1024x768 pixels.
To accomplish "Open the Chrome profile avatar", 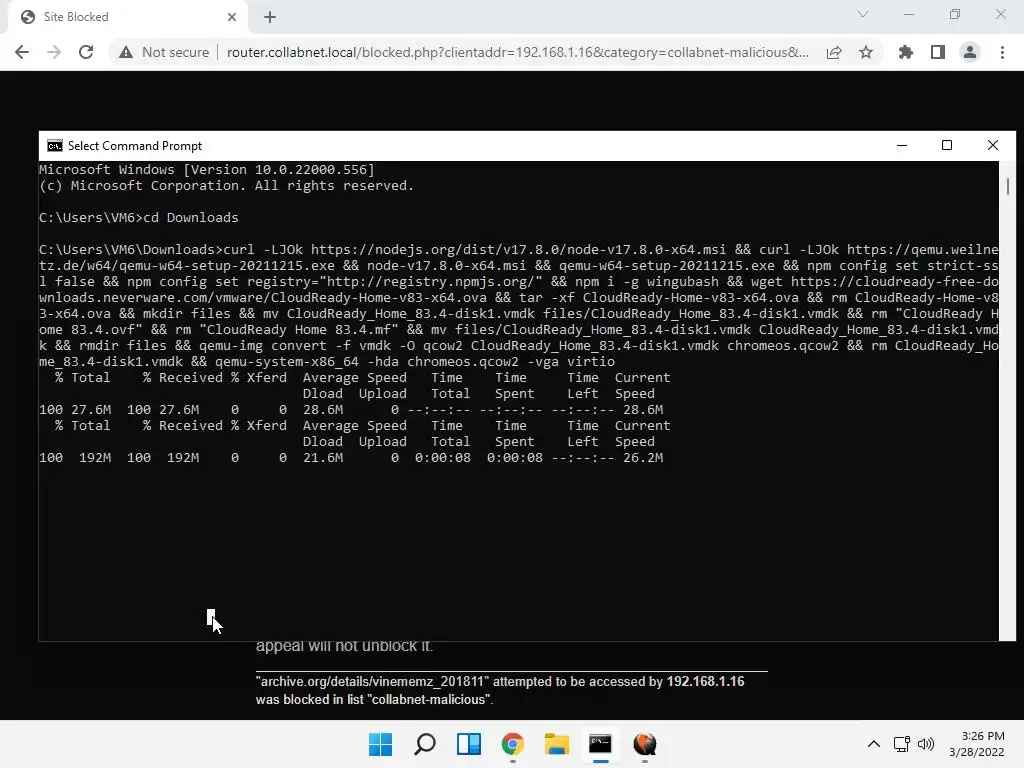I will (x=970, y=52).
